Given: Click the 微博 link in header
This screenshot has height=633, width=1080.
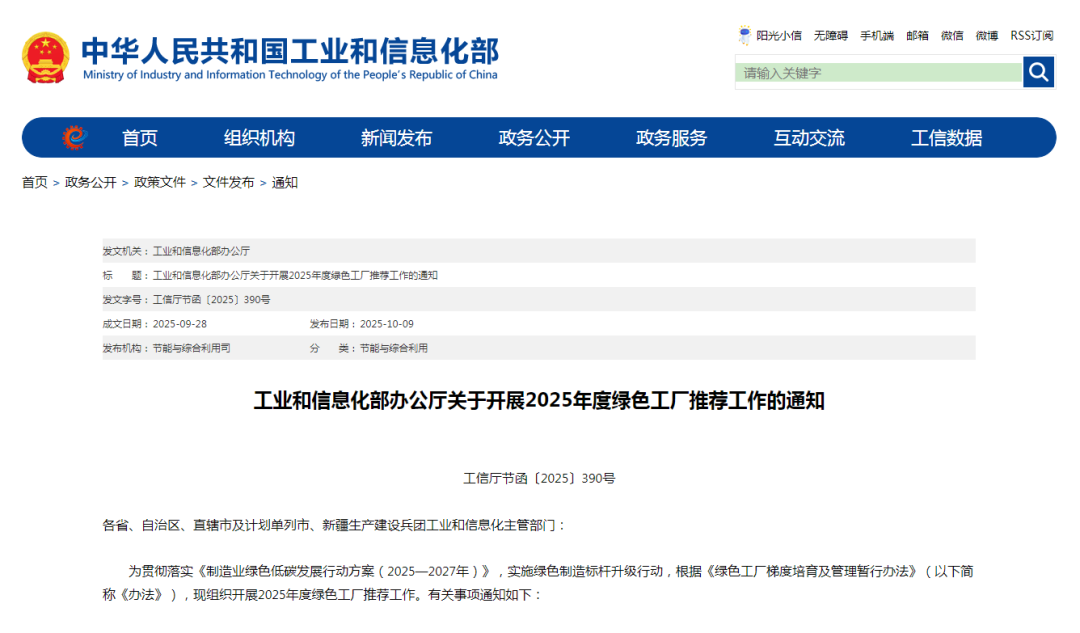Looking at the screenshot, I should (x=987, y=36).
